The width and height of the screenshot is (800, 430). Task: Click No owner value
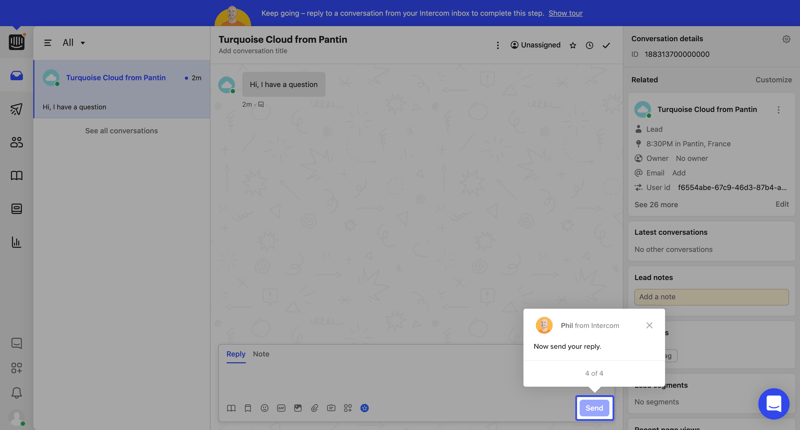(692, 159)
